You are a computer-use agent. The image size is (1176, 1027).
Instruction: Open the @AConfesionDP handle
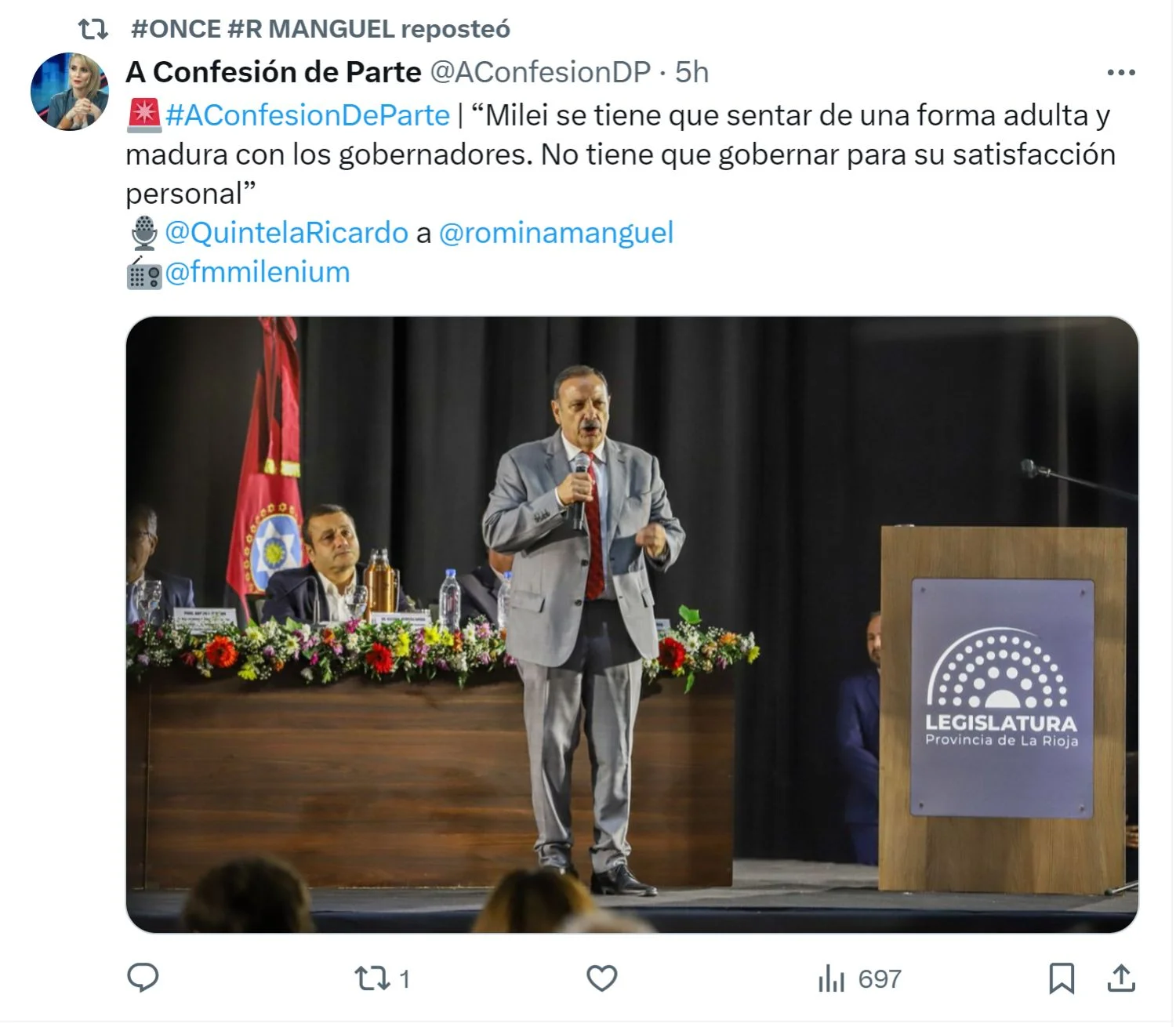coord(540,72)
